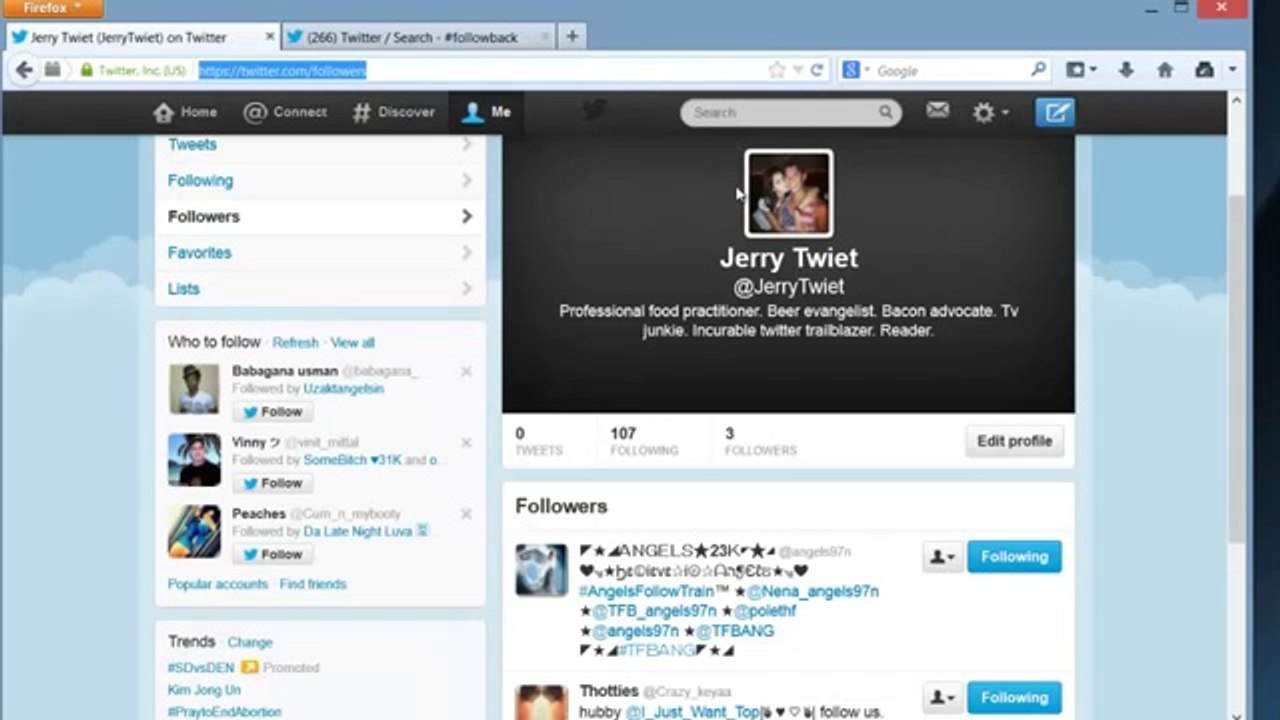Select Followers in the profile sidebar

tap(320, 217)
